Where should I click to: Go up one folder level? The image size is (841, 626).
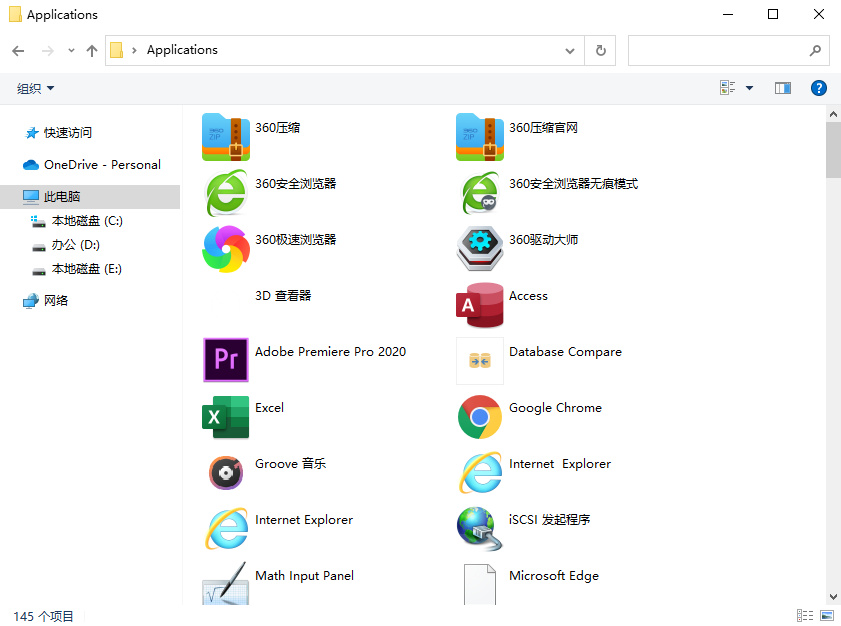(92, 50)
